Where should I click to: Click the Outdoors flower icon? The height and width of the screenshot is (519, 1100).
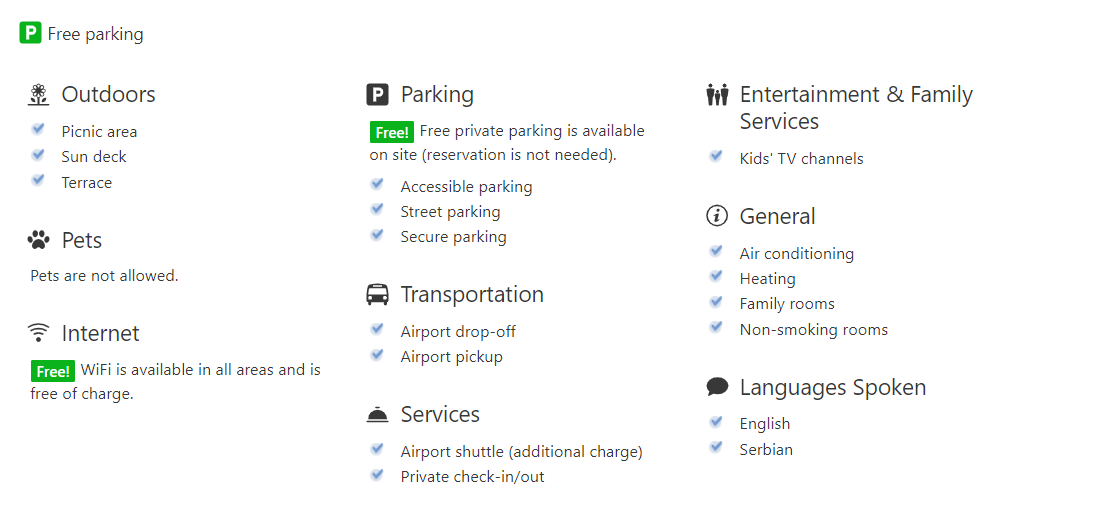coord(39,95)
